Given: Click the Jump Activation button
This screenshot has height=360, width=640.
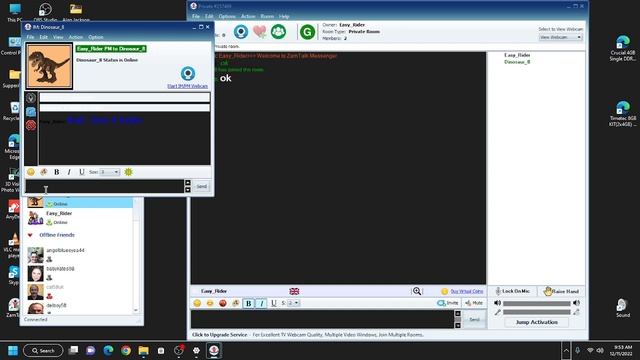Looking at the screenshot, I should click(536, 322).
